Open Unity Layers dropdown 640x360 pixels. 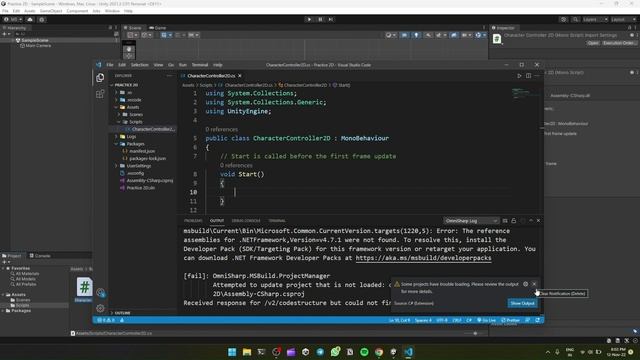595,20
